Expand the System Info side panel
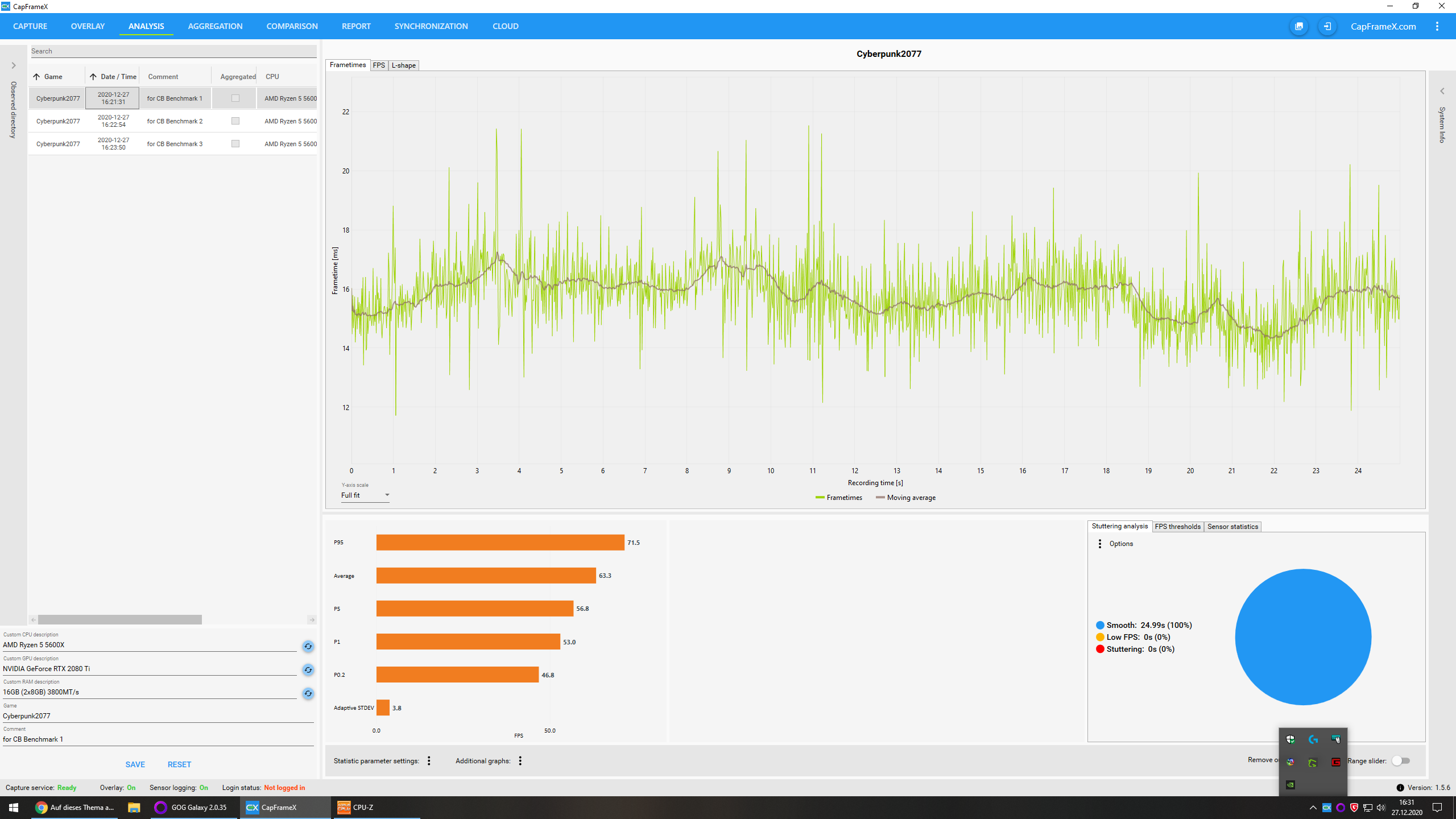1456x819 pixels. [x=1442, y=91]
